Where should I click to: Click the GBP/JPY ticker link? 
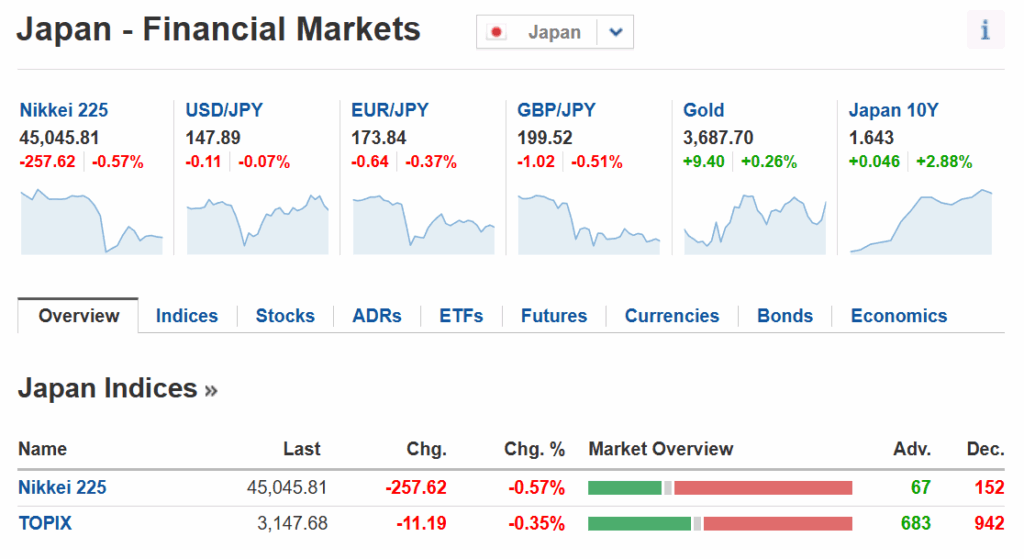point(556,110)
